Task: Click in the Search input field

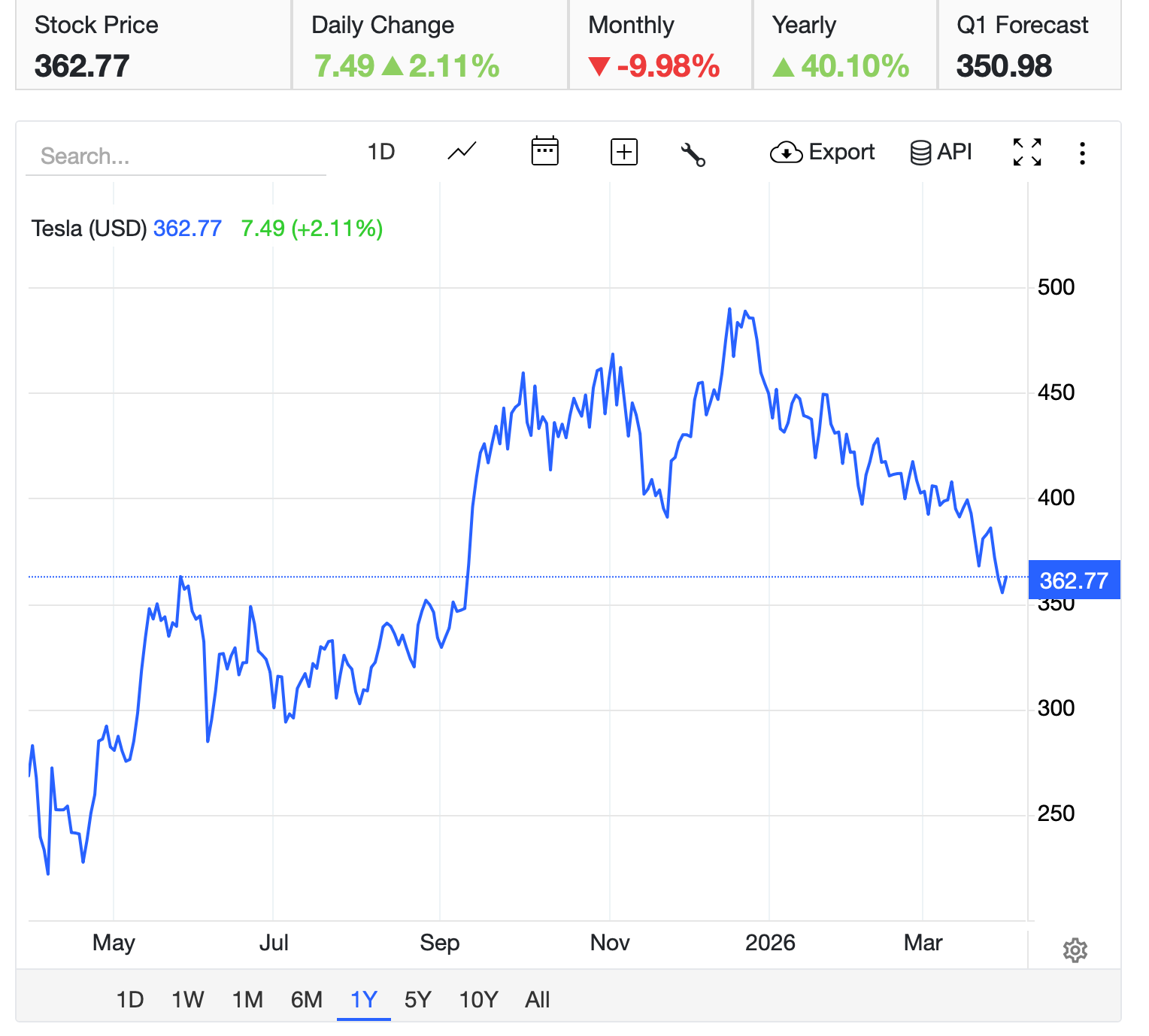Action: 175,156
